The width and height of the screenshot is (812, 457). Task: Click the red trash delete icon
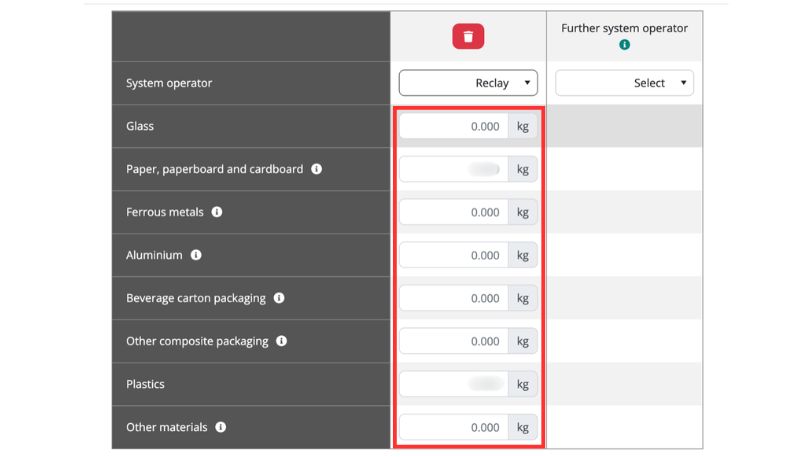(x=467, y=37)
